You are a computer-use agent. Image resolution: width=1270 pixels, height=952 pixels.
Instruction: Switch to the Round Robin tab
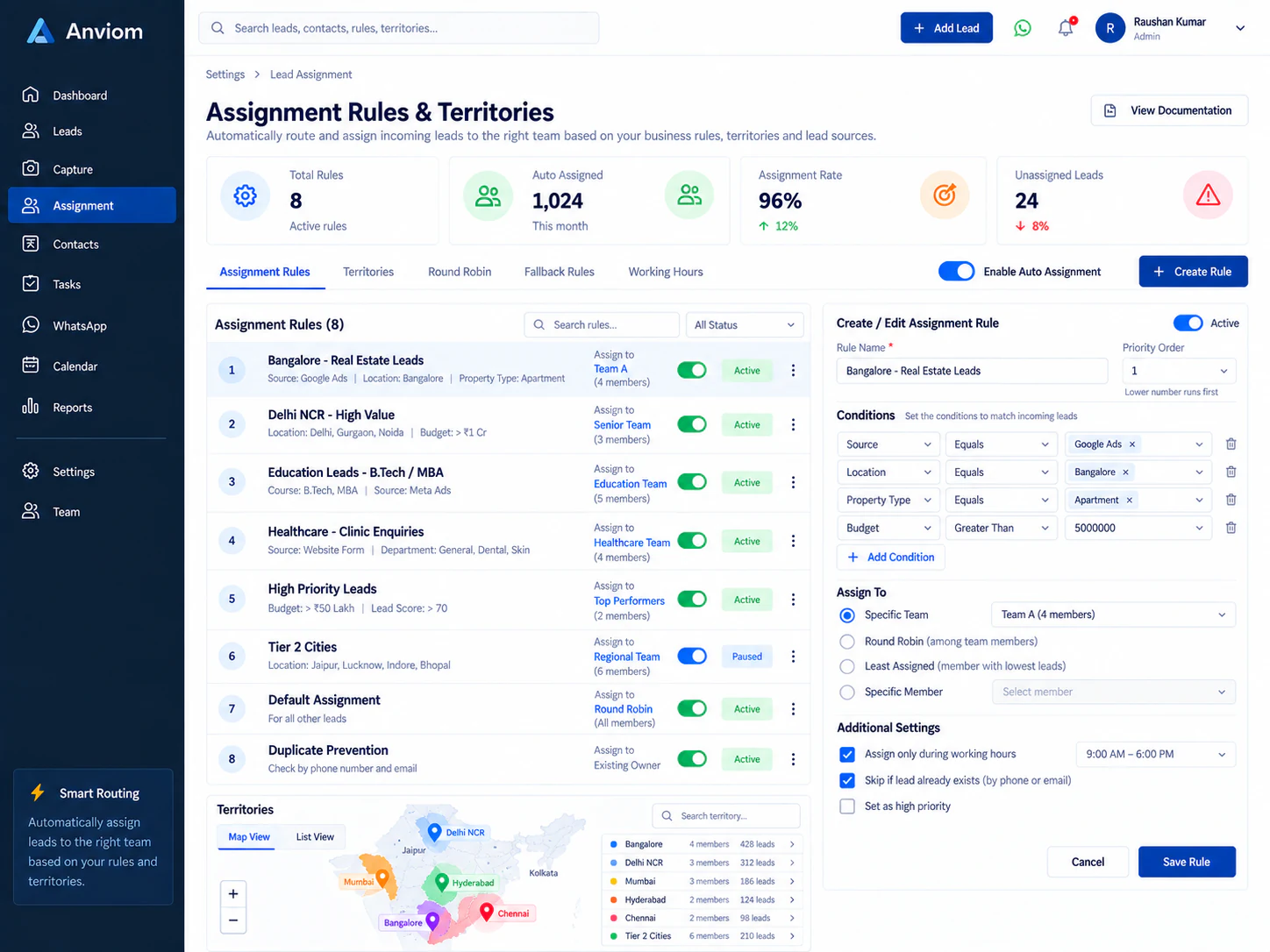(x=460, y=272)
